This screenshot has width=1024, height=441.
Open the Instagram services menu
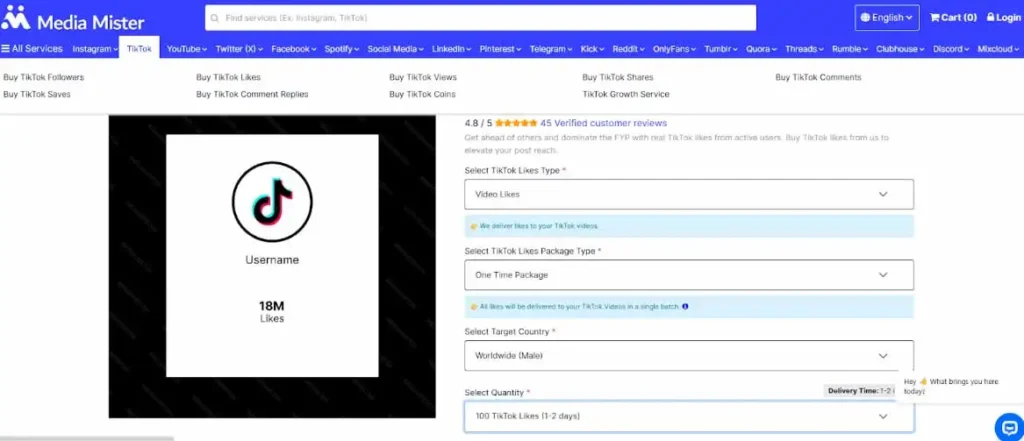(x=95, y=49)
